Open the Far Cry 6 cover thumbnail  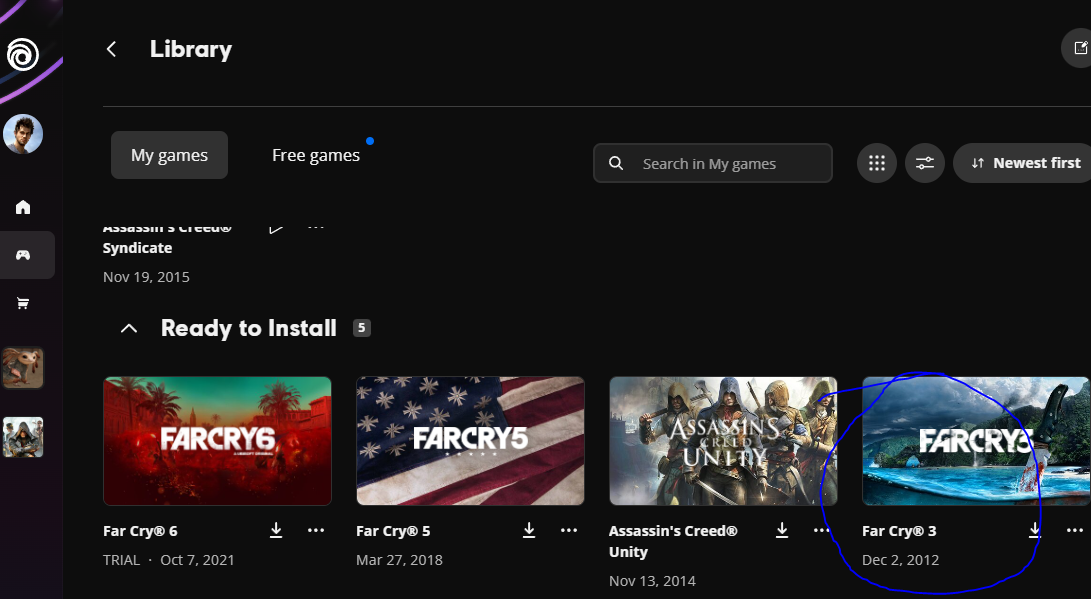(217, 441)
